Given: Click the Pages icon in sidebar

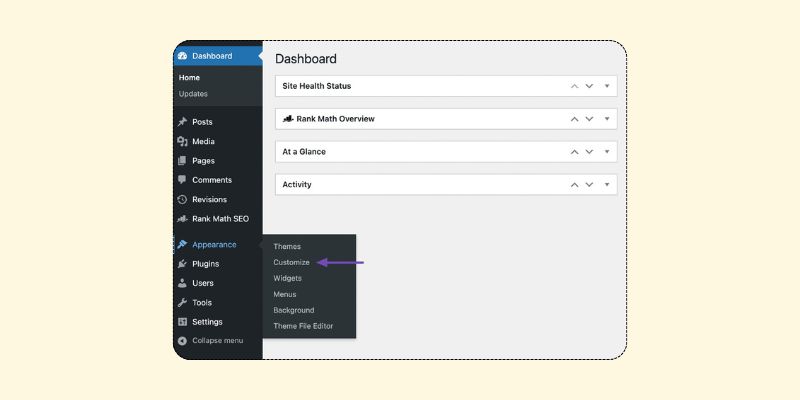Looking at the screenshot, I should click(182, 161).
